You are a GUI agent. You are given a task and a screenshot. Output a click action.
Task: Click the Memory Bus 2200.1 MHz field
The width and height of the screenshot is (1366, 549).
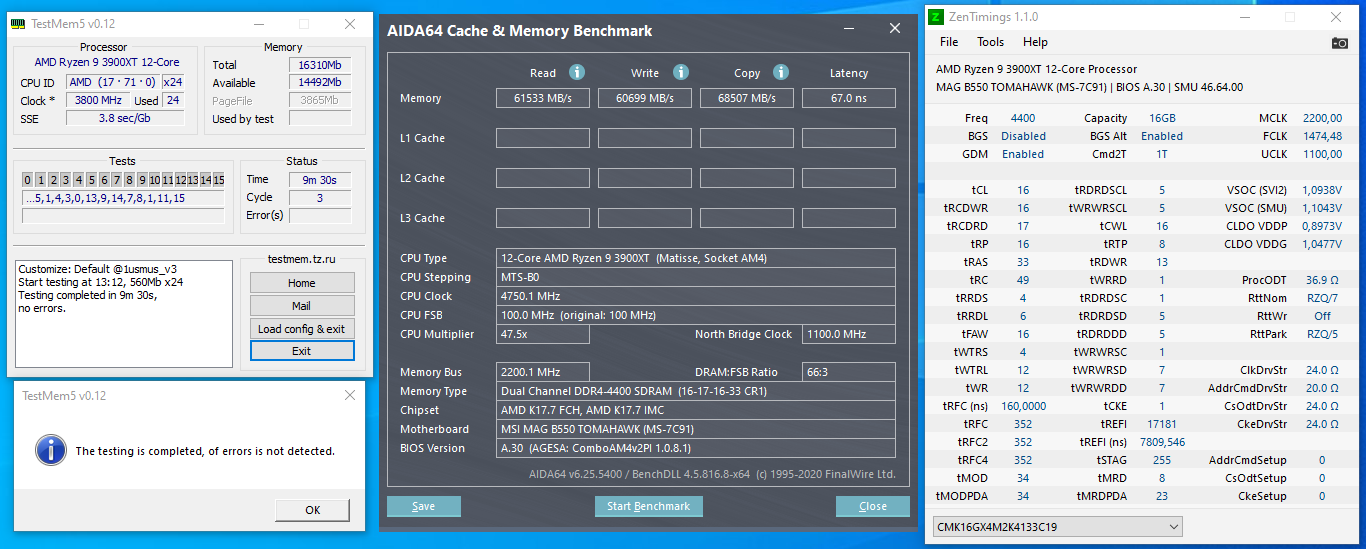(543, 372)
